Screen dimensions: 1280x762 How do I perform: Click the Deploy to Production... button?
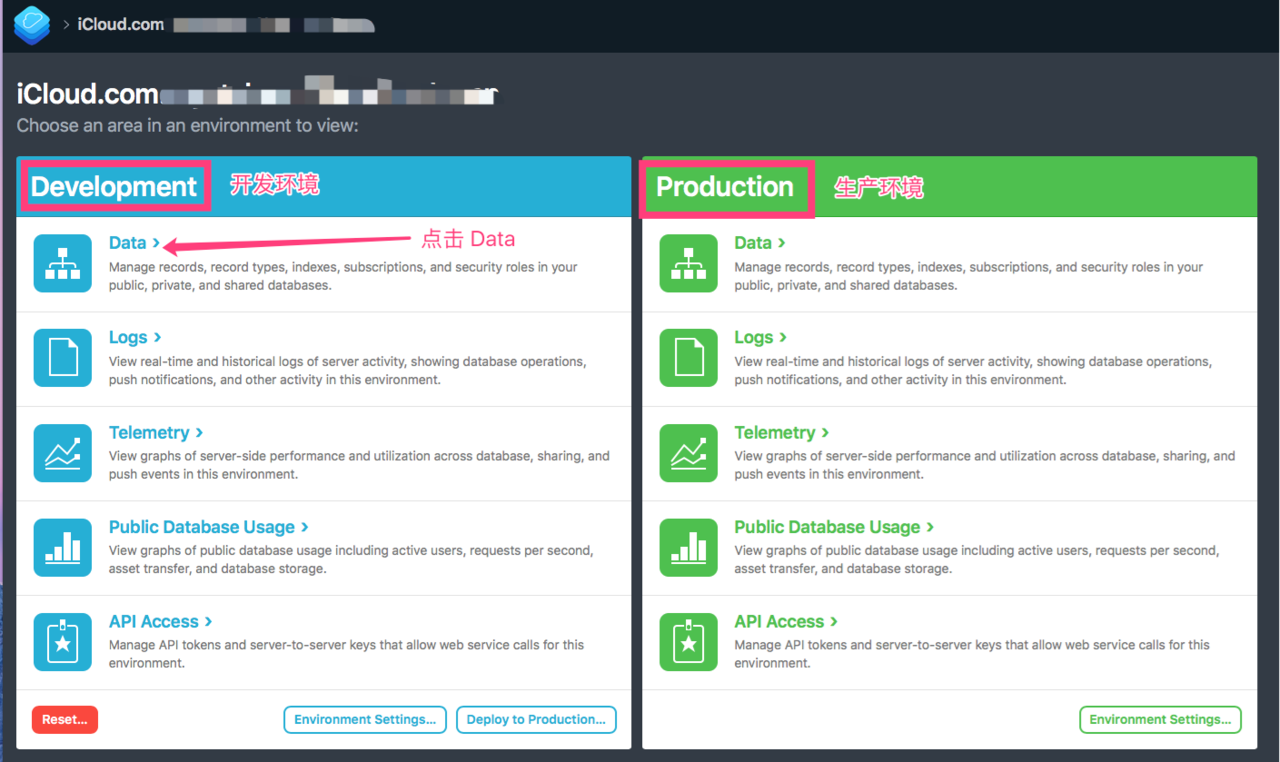pos(537,720)
